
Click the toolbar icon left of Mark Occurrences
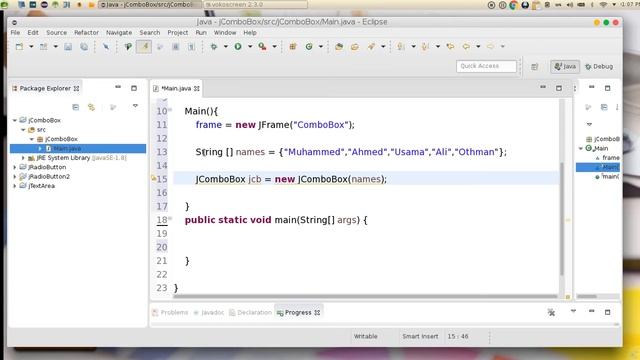(x=128, y=47)
